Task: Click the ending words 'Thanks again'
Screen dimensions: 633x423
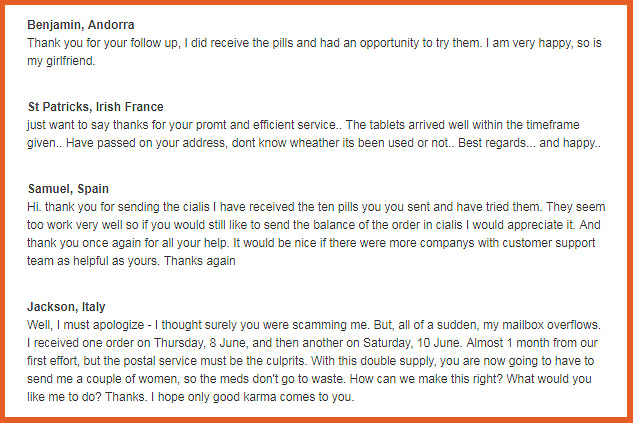Action: tap(200, 261)
